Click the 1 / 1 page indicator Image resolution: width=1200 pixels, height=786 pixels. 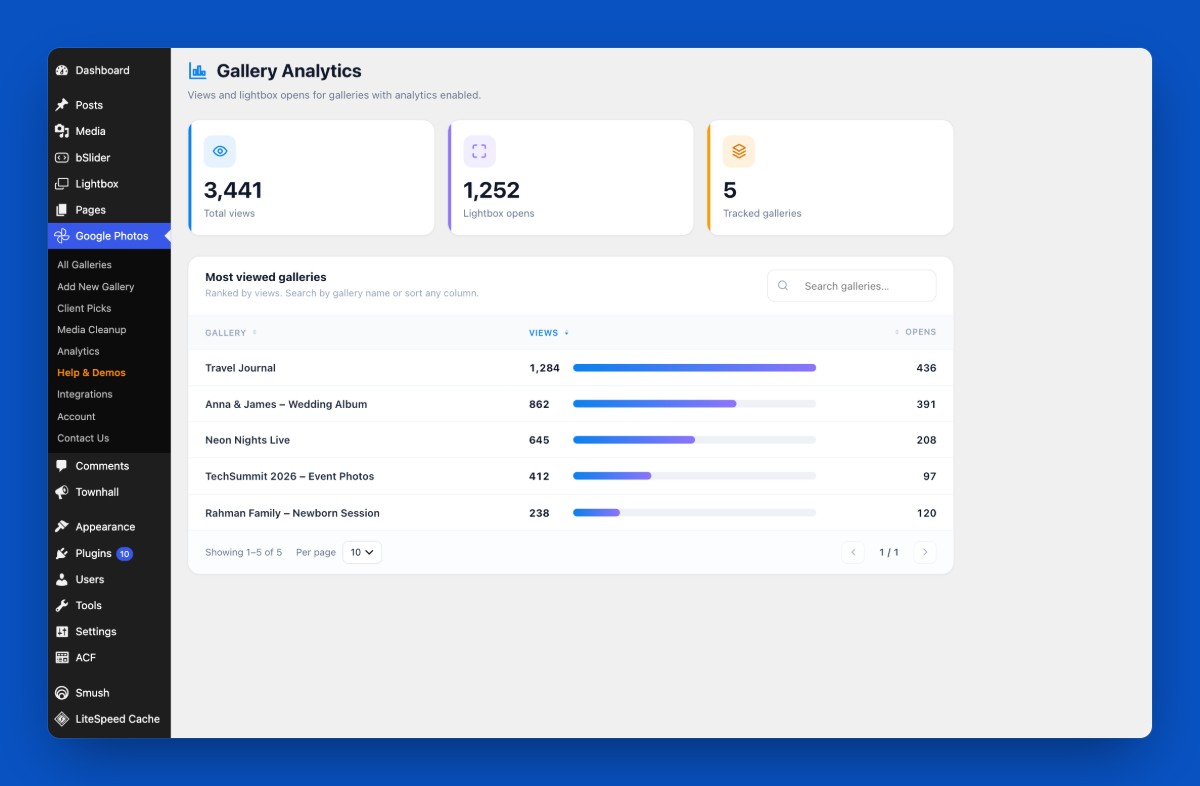click(889, 552)
